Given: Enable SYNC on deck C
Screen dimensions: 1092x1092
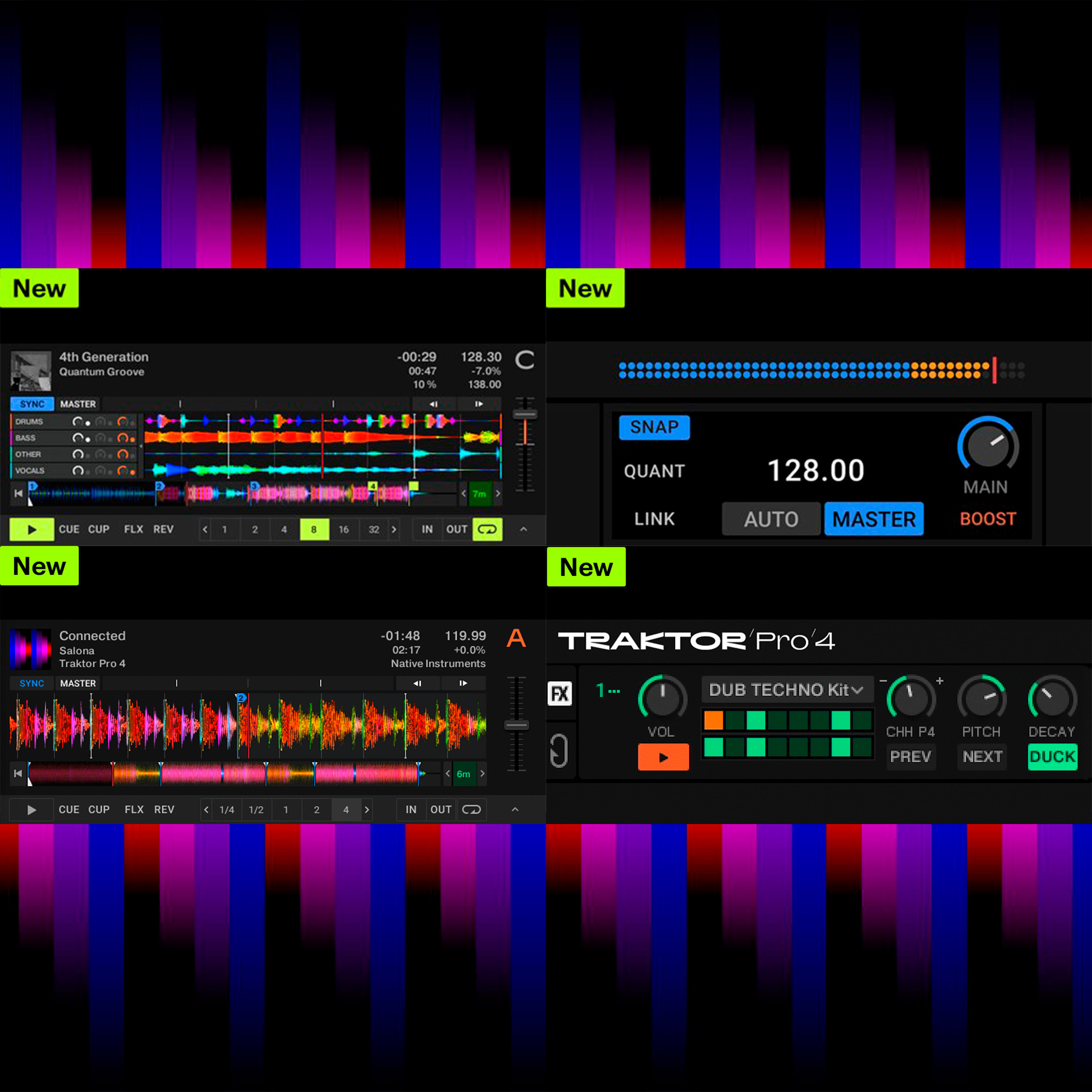Looking at the screenshot, I should click(32, 404).
